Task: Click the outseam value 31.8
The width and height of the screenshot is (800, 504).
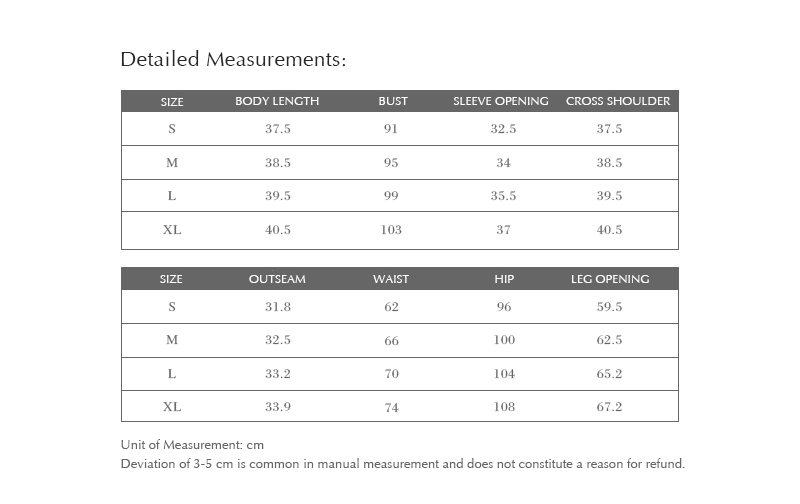Action: (278, 307)
